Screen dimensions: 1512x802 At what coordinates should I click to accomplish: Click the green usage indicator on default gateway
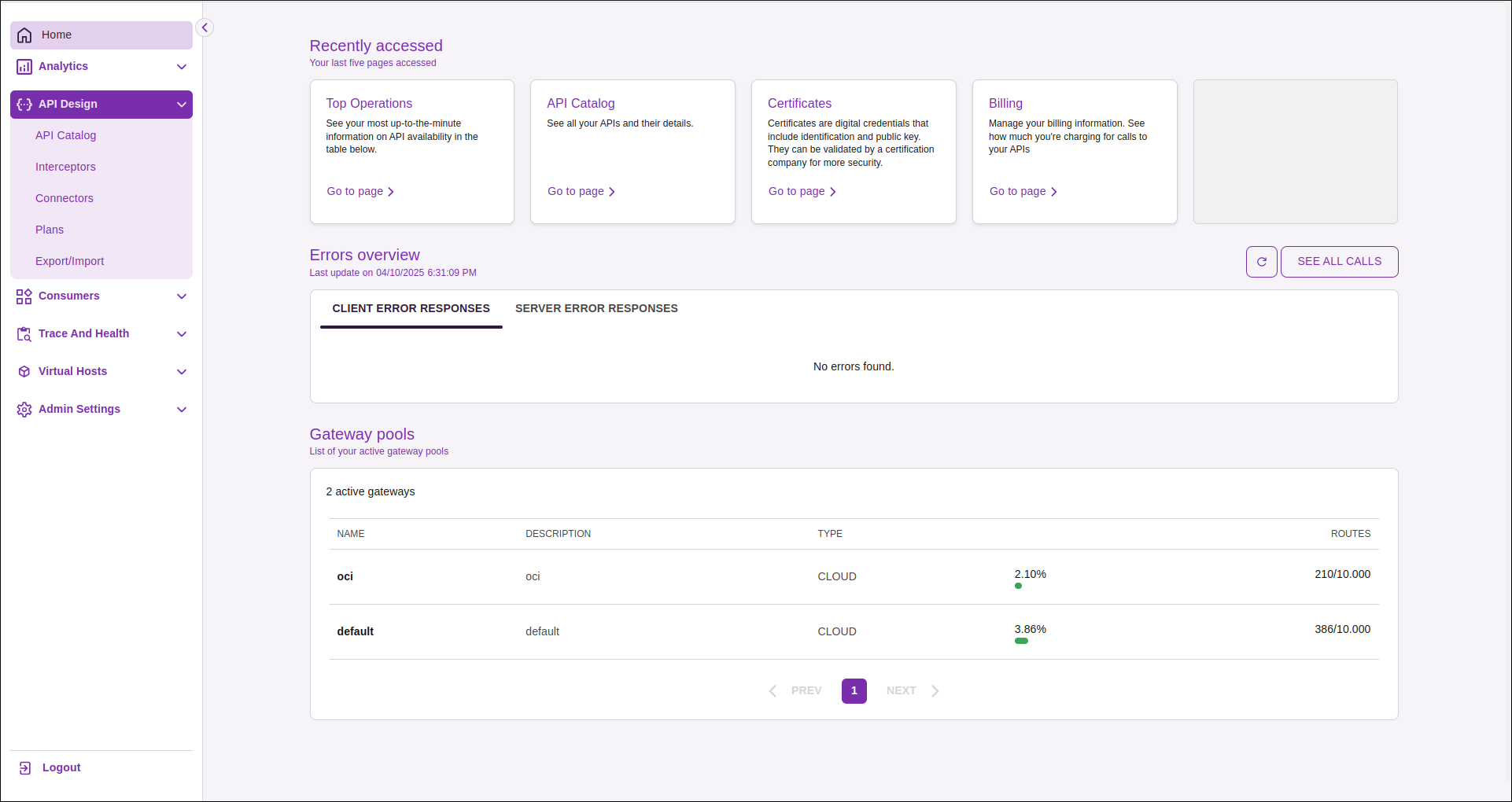pos(1022,641)
